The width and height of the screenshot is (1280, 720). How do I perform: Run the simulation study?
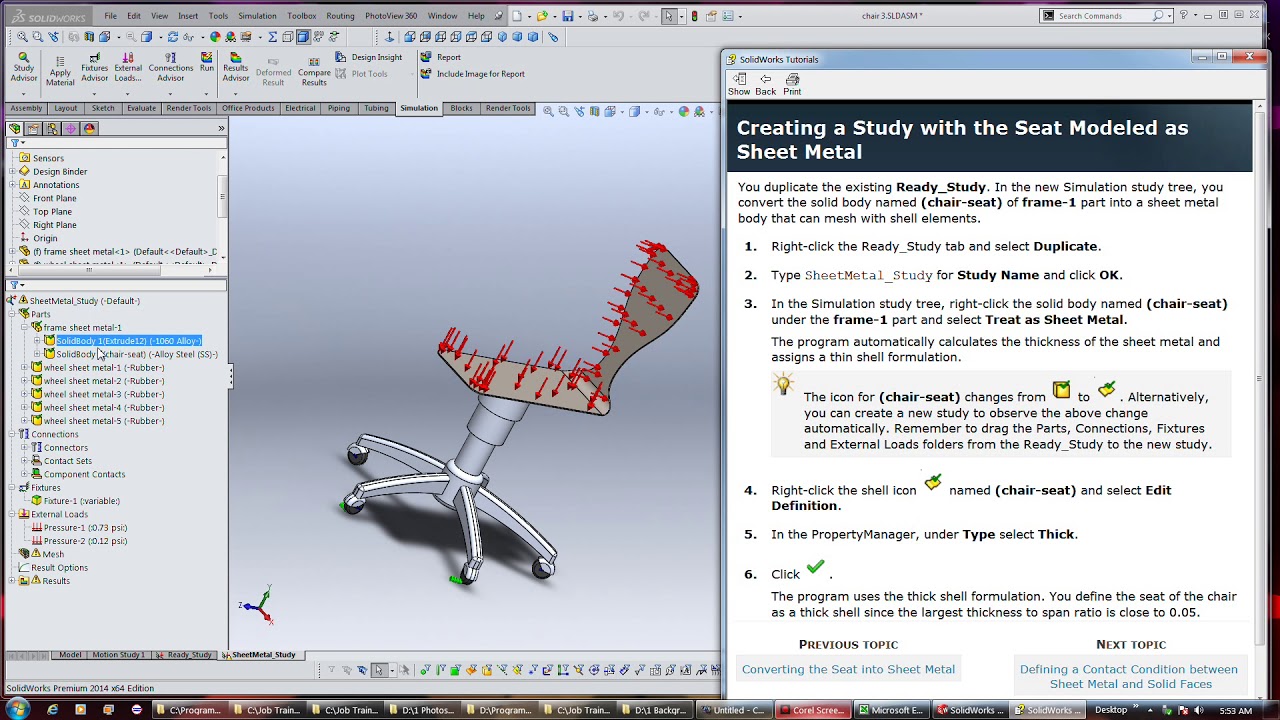pyautogui.click(x=206, y=62)
